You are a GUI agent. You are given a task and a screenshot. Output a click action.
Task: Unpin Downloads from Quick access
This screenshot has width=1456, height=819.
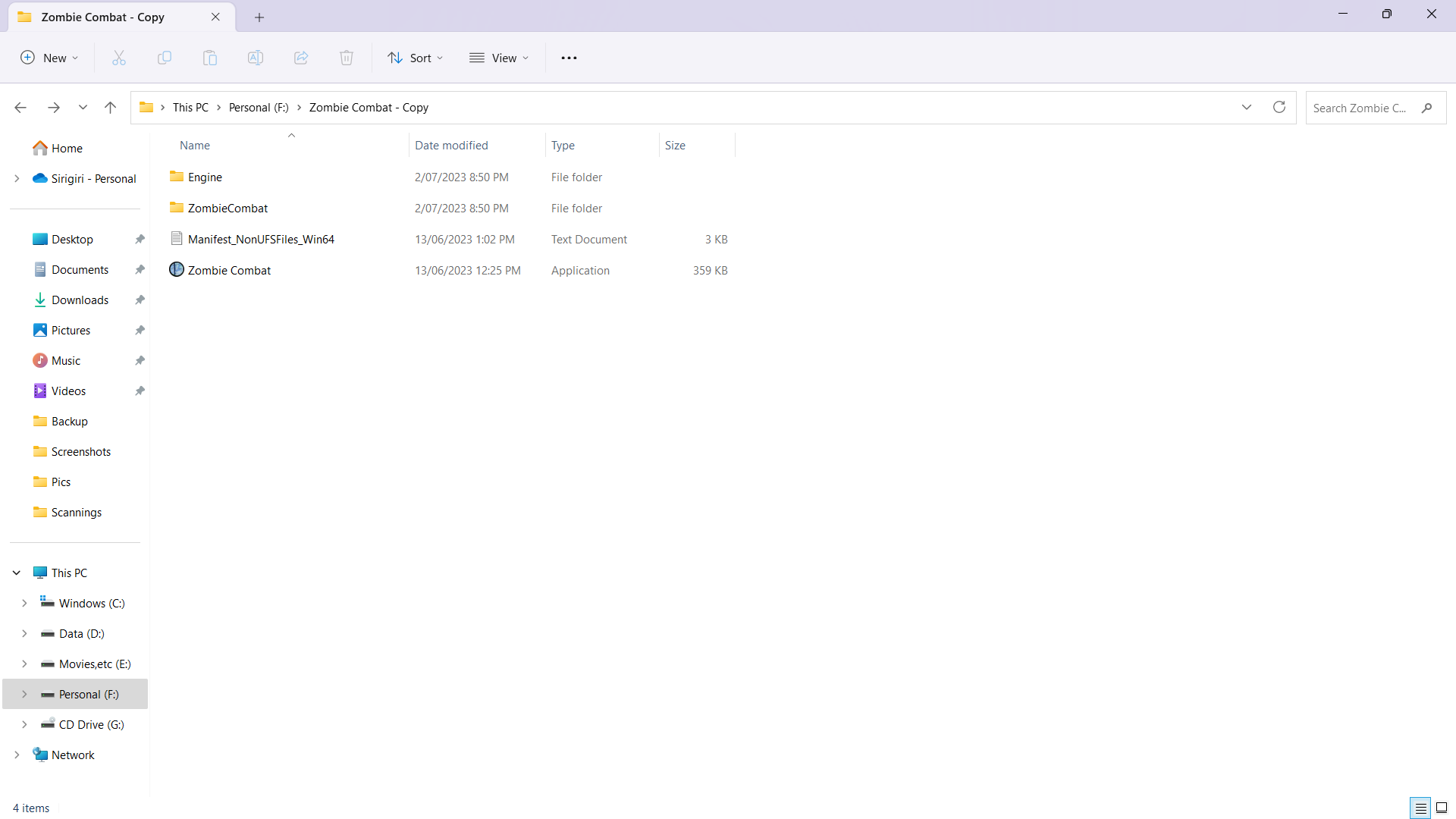(x=140, y=300)
